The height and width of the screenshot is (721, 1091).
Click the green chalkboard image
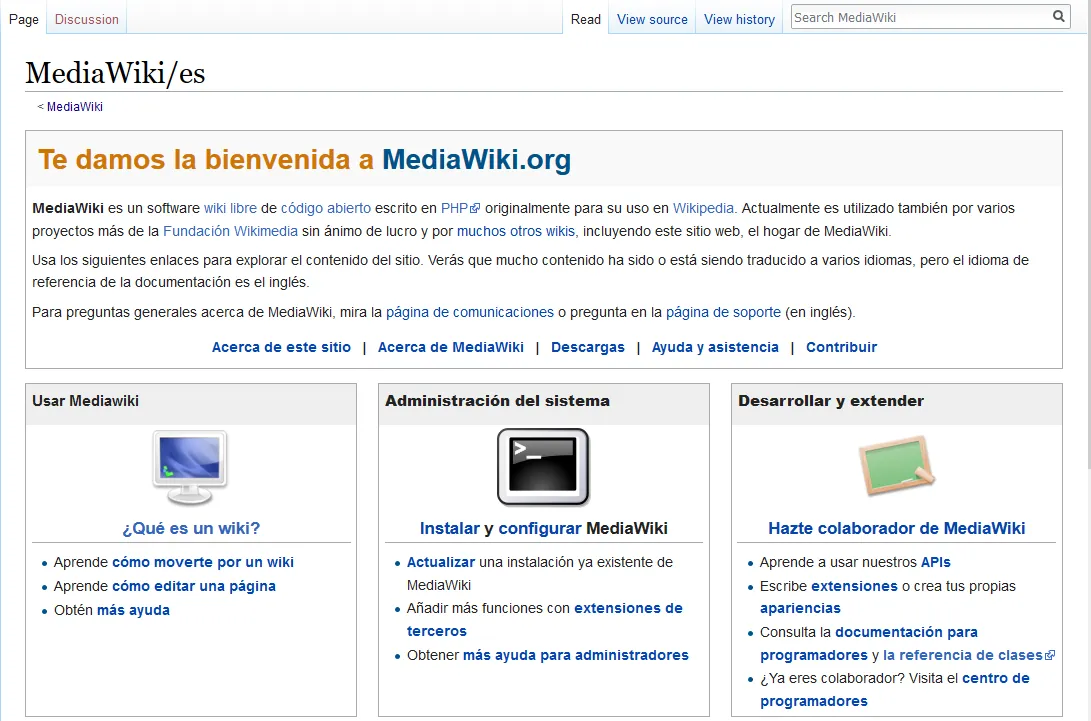(x=897, y=466)
